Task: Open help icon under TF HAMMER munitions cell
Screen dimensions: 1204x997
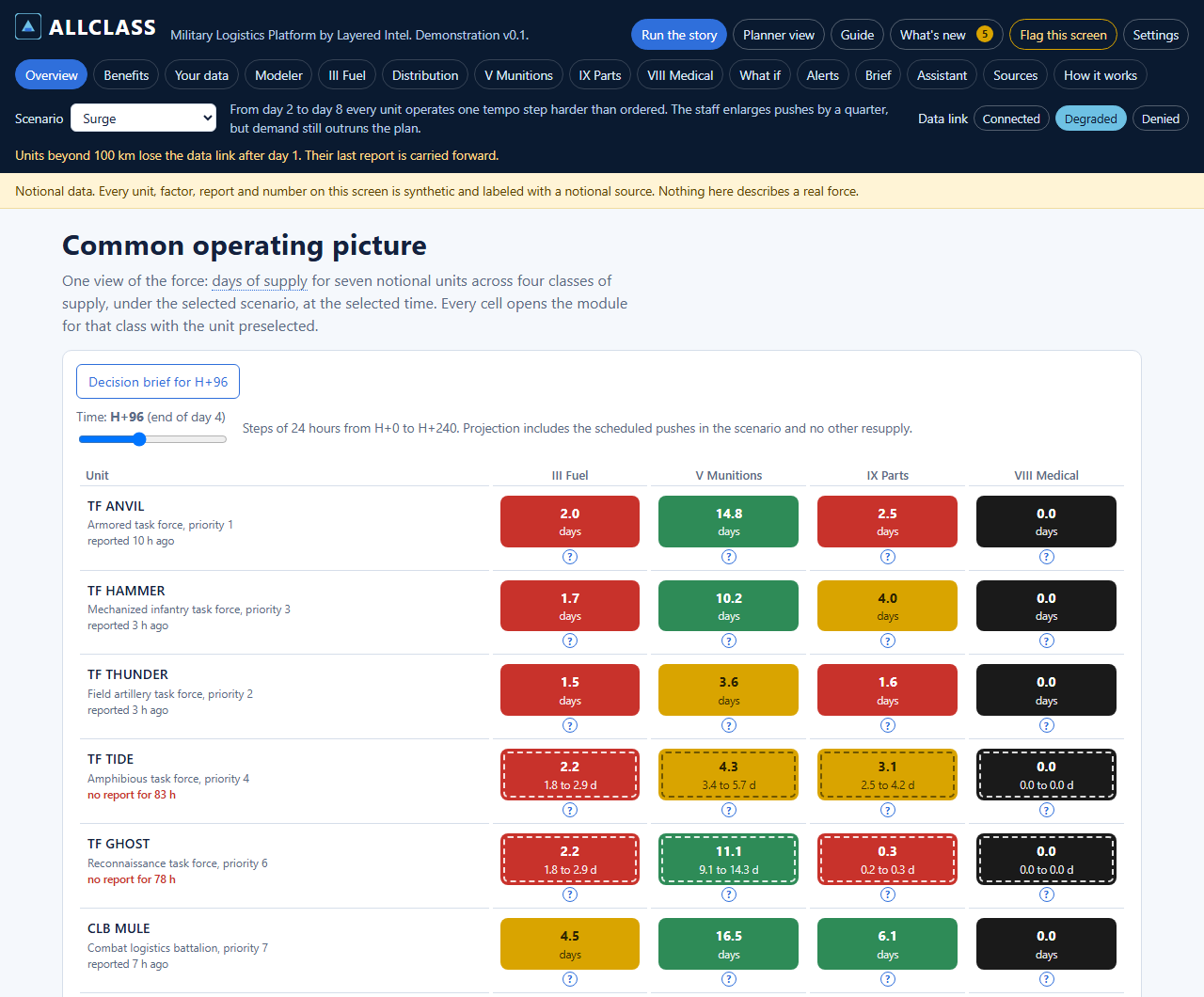Action: pos(729,641)
